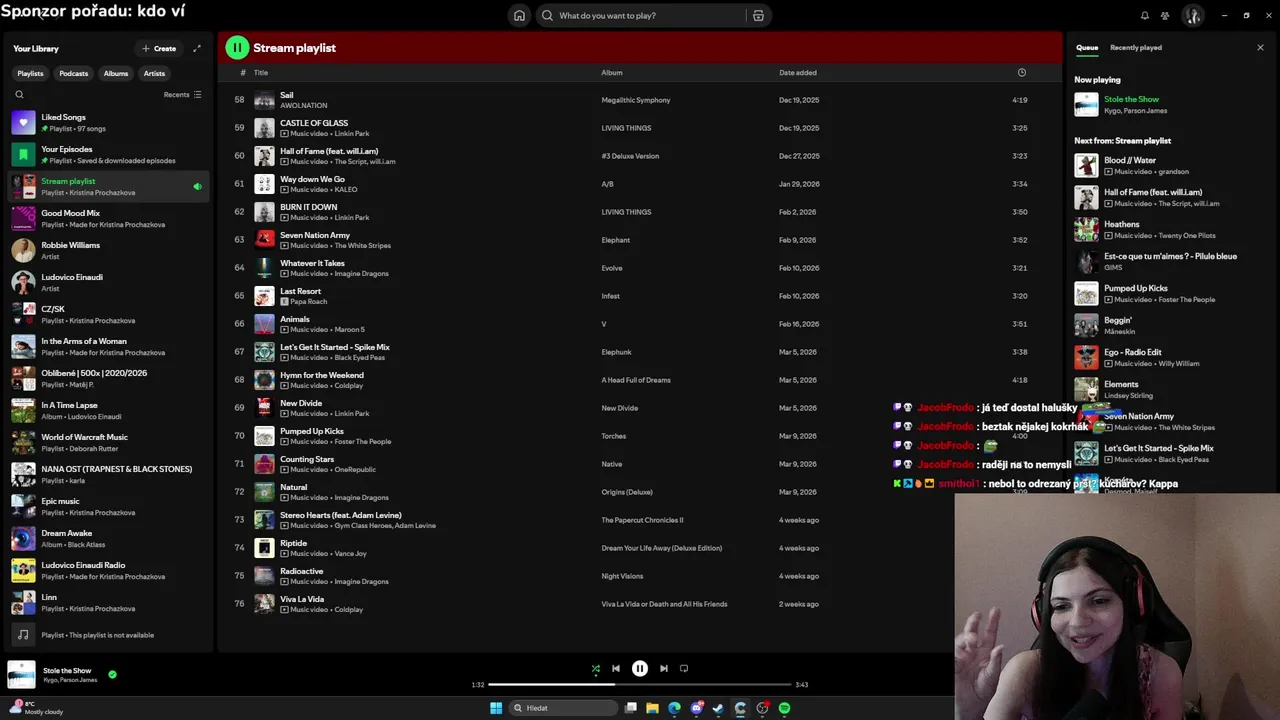Filter library by Podcasts
The width and height of the screenshot is (1280, 720).
tap(73, 73)
